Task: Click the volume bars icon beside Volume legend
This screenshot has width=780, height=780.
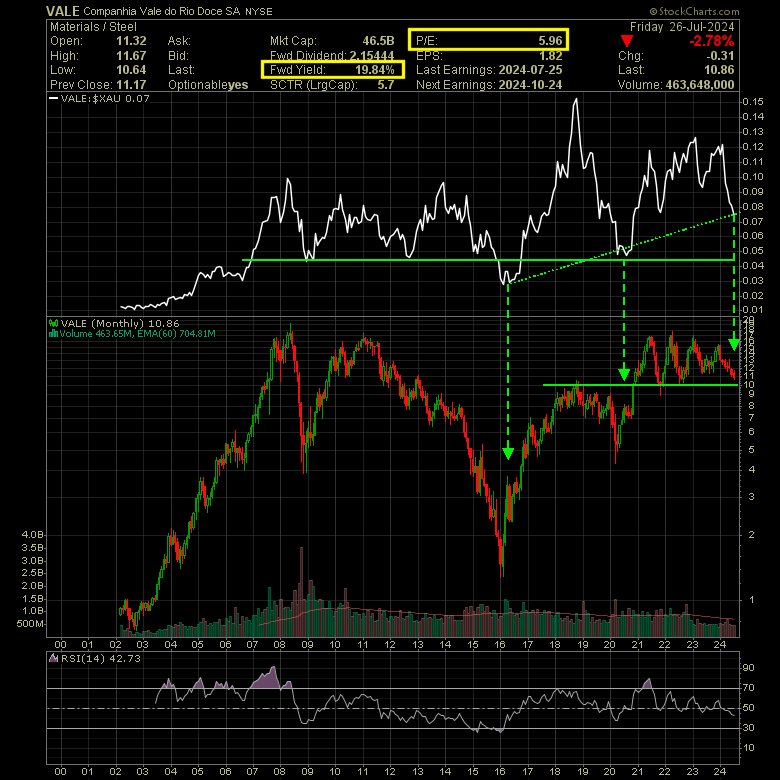Action: point(53,334)
